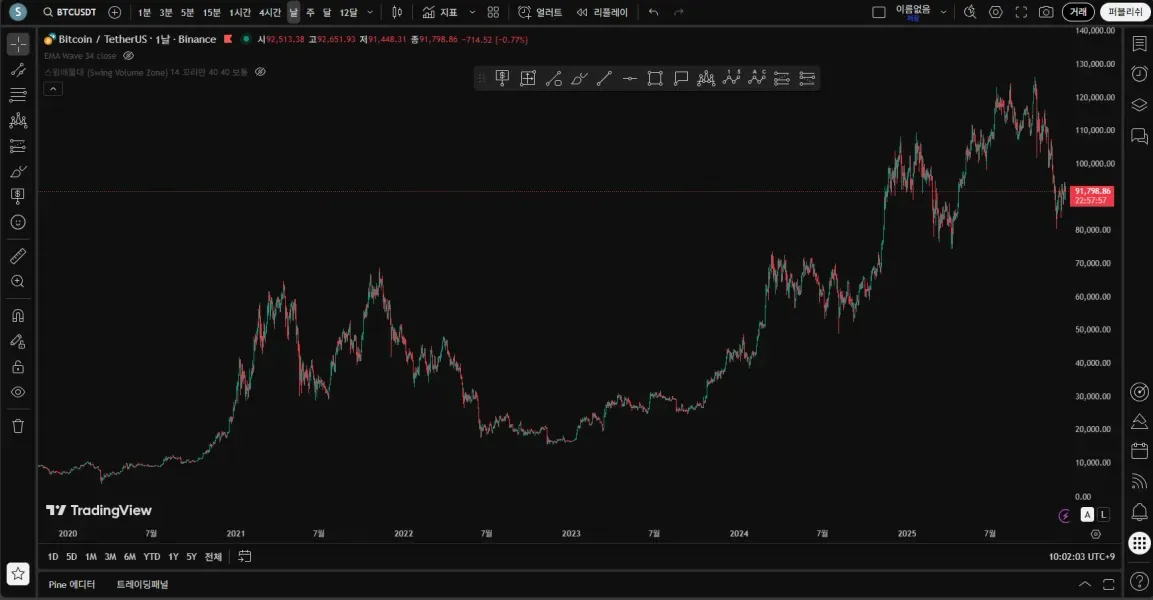Image resolution: width=1153 pixels, height=600 pixels.
Task: Open chat panel in right sidebar
Action: point(1139,136)
